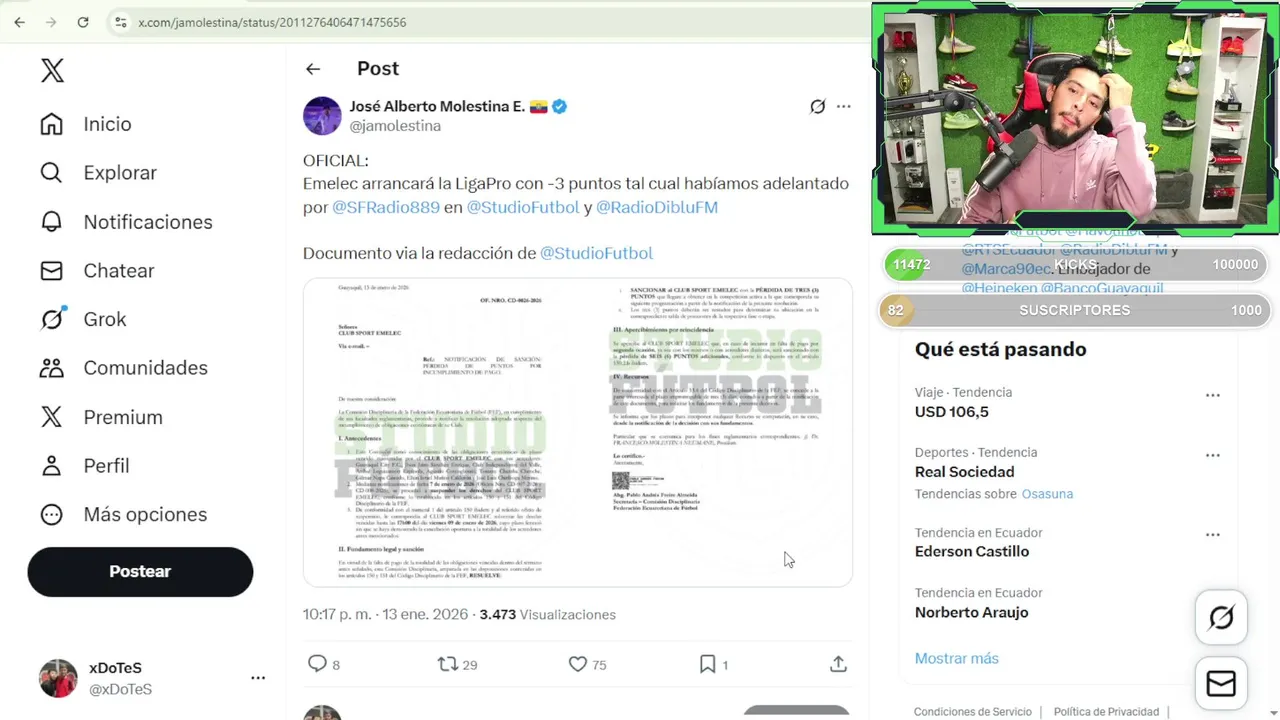Bookmark this post
Viewport: 1280px width, 720px height.
[707, 664]
